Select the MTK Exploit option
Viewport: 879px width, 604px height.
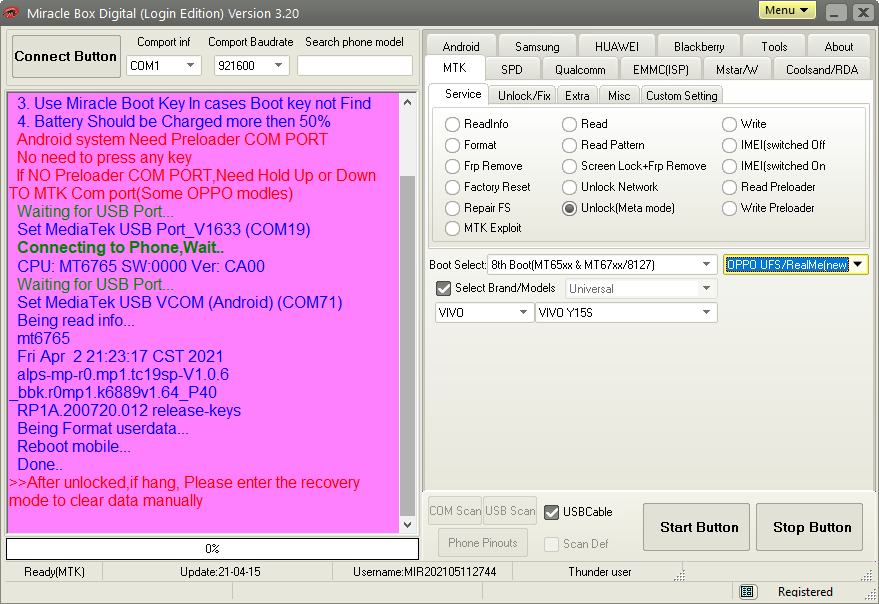(x=452, y=228)
